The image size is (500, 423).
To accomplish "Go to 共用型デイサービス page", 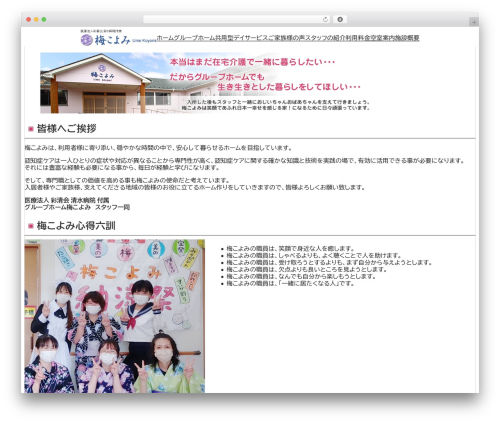I will (x=241, y=38).
